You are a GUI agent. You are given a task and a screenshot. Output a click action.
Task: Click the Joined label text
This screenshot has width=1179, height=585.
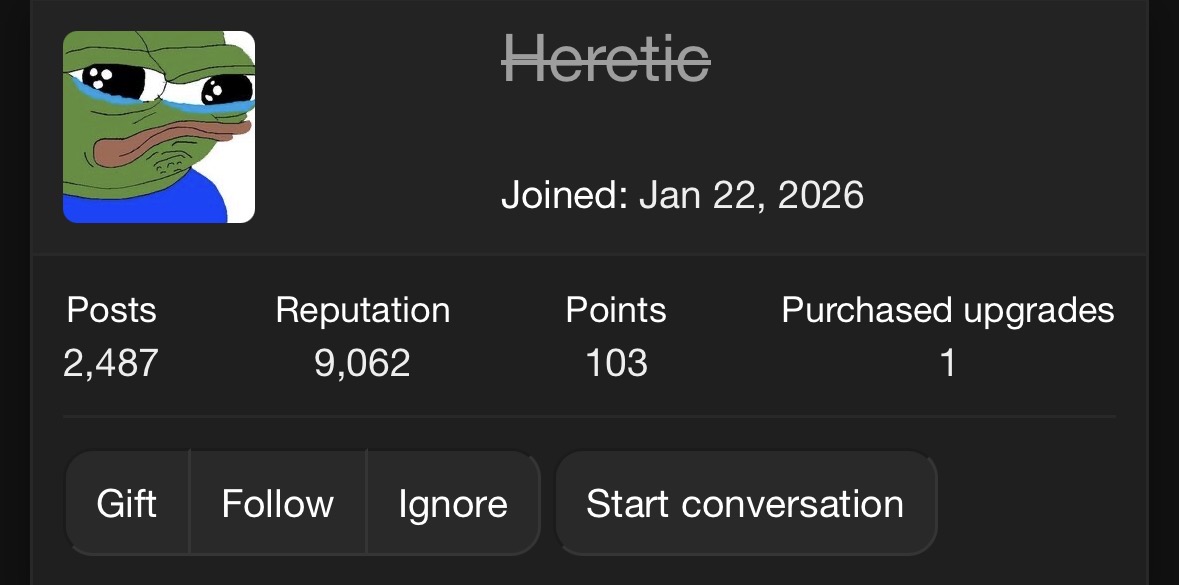(x=564, y=194)
